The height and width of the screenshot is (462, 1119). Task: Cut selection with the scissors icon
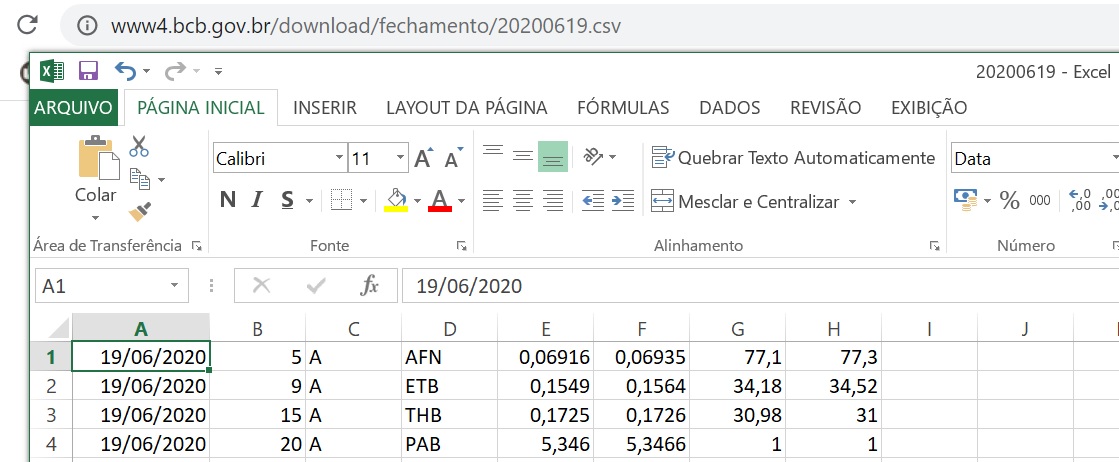pos(139,146)
